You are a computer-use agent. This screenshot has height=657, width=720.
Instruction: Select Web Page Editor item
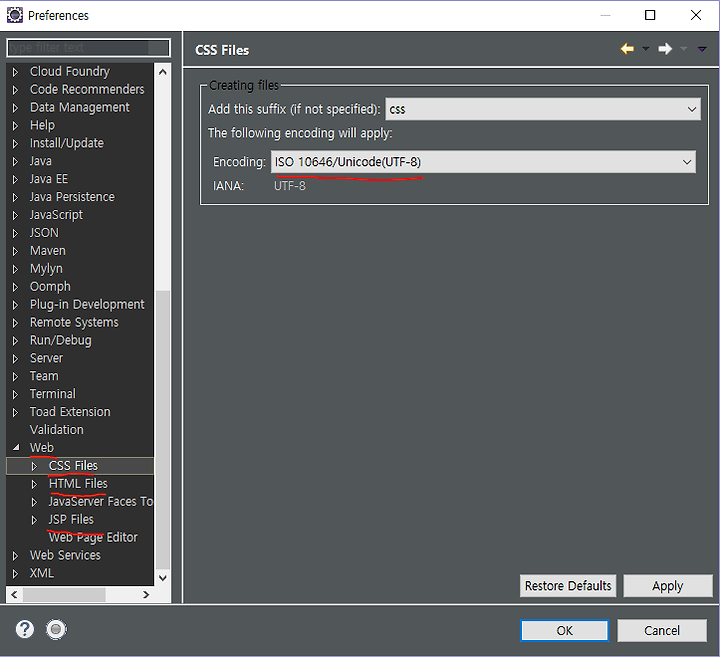93,537
